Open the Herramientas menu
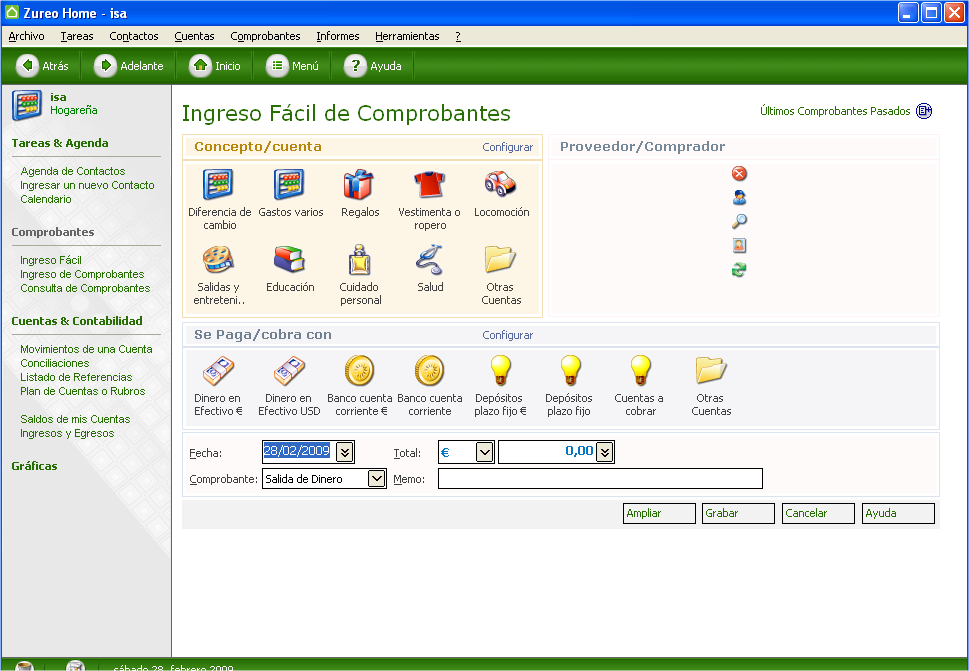Viewport: 969px width, 671px height. [407, 36]
